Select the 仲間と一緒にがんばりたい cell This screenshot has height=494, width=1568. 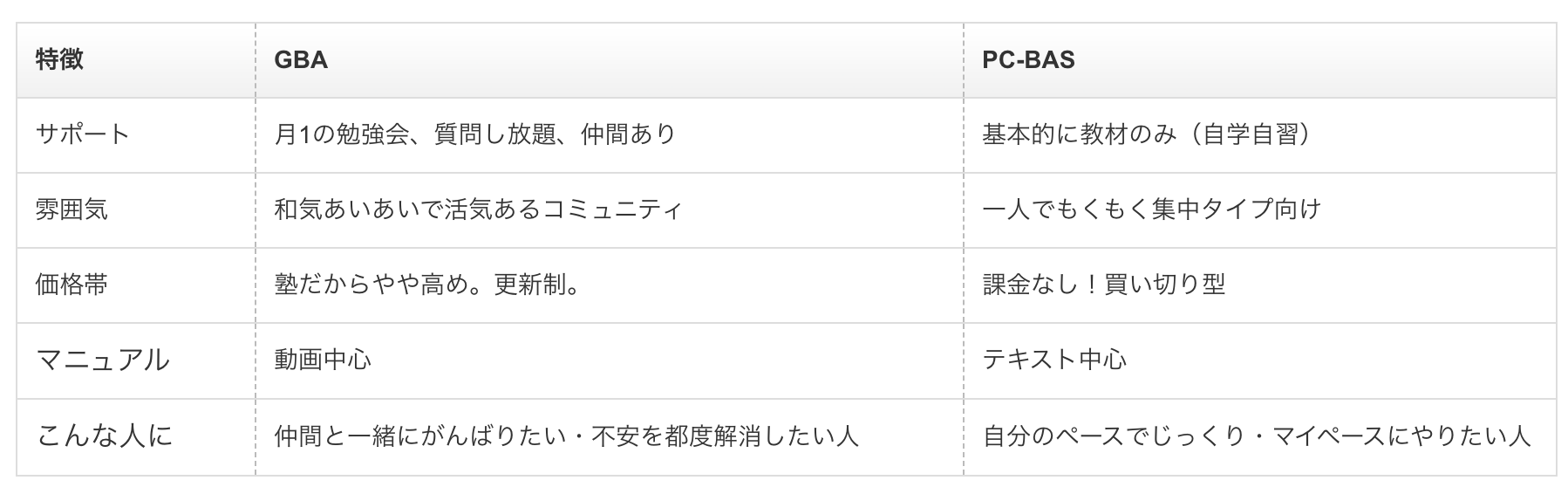[x=566, y=436]
